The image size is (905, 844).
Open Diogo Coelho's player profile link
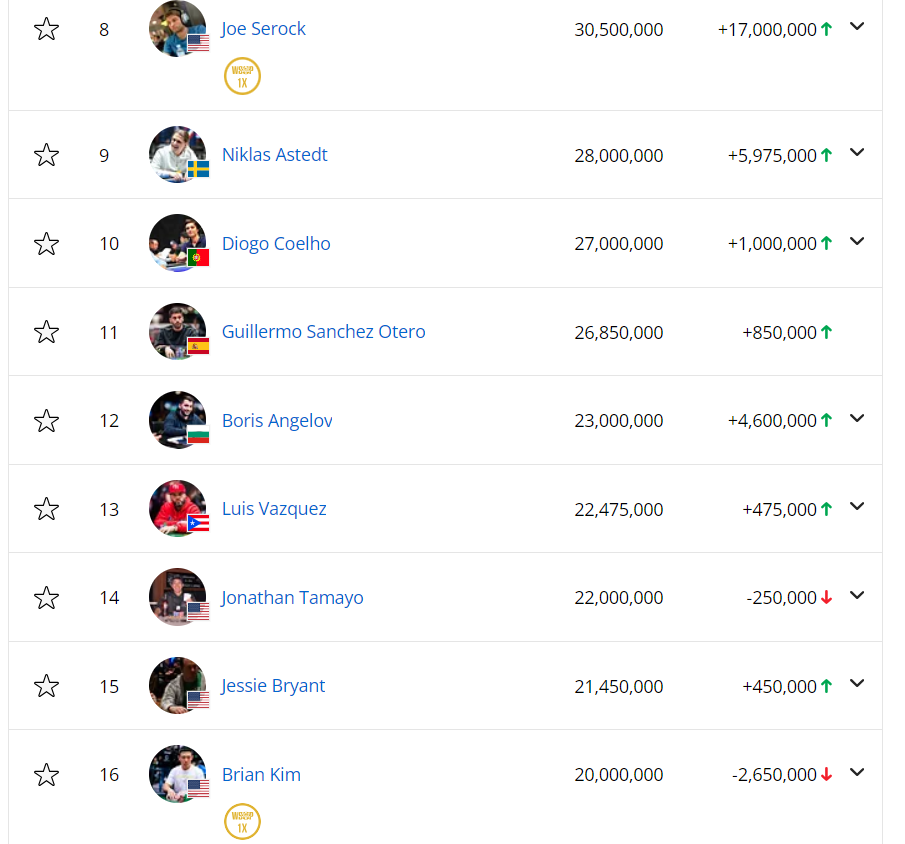pyautogui.click(x=276, y=244)
